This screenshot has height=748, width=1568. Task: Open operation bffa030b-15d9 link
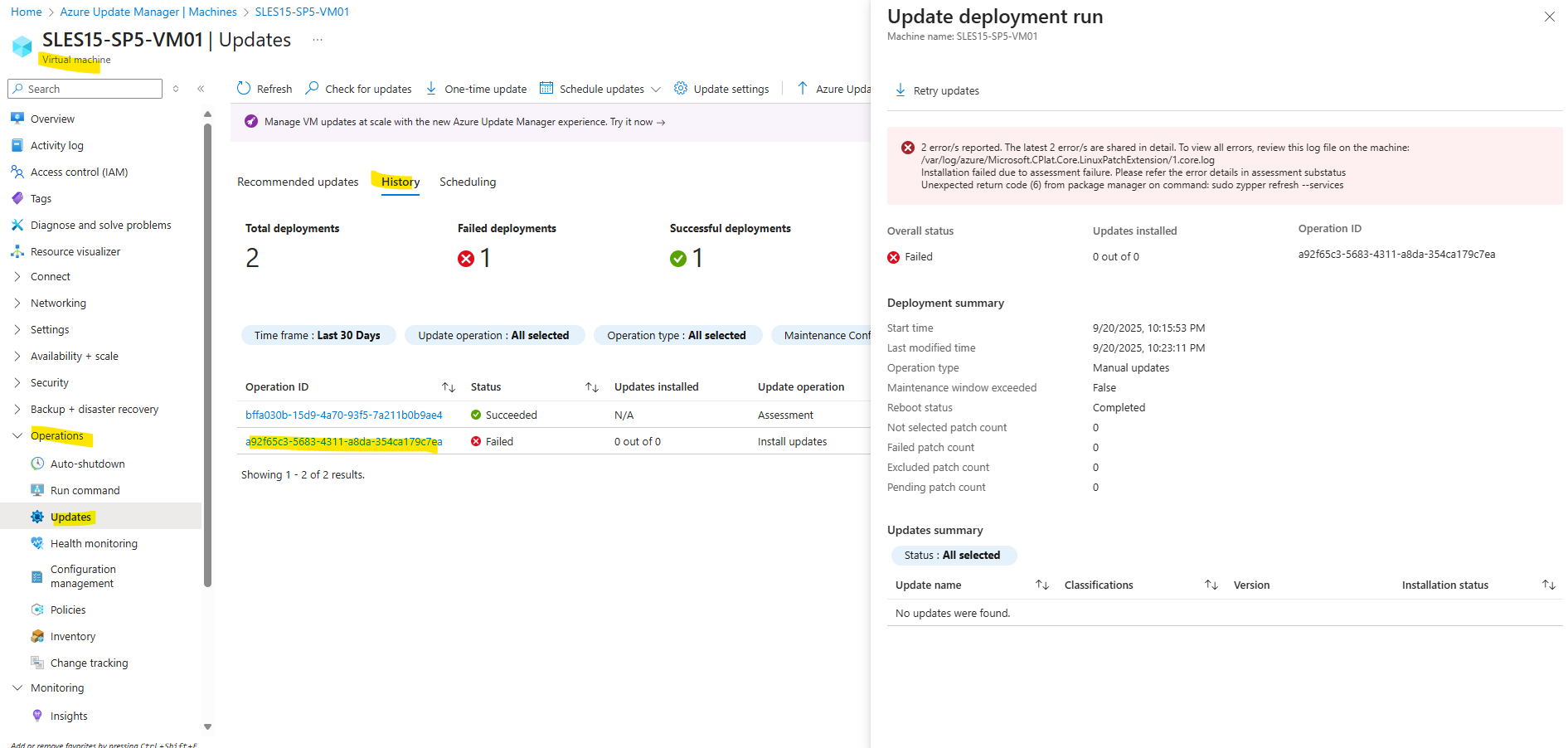pos(344,415)
